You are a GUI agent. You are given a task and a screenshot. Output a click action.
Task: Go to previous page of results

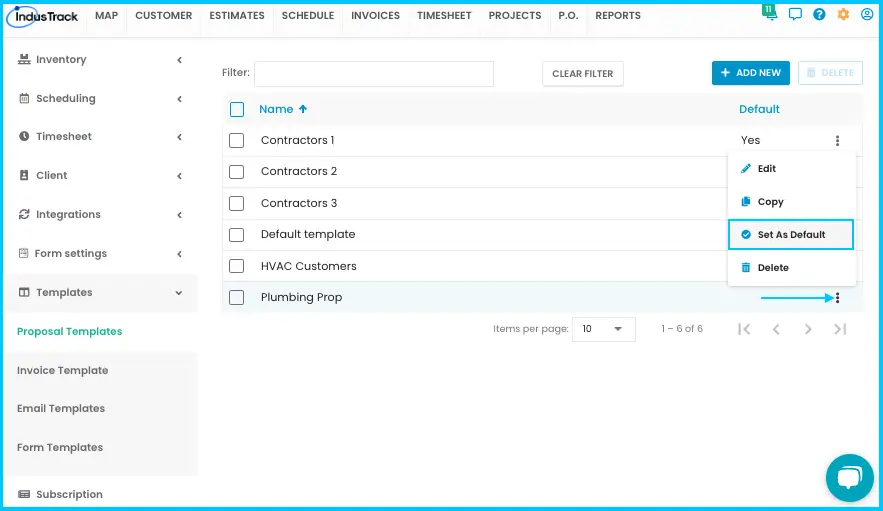click(x=776, y=329)
